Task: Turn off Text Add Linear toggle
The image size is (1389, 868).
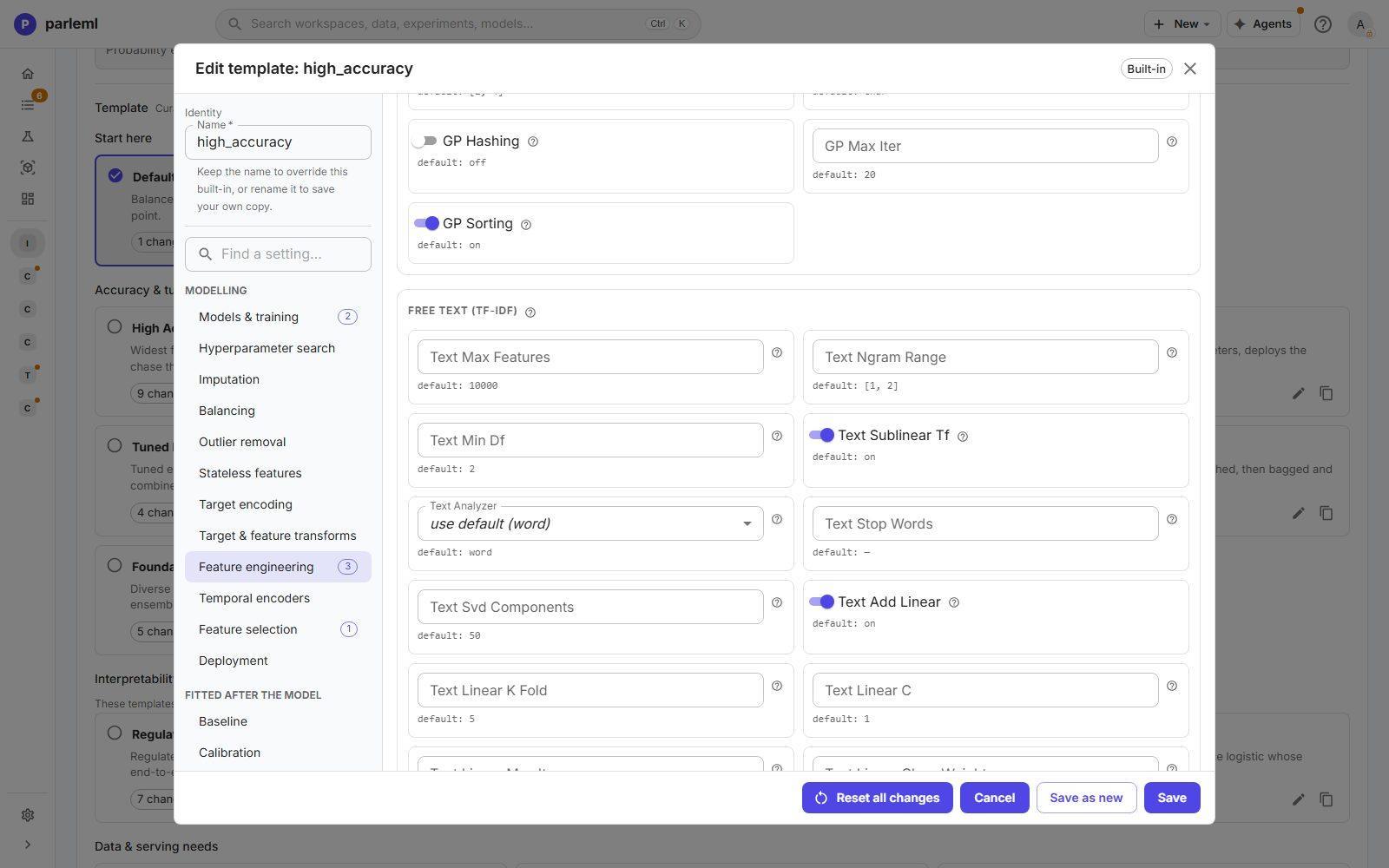Action: tap(821, 602)
